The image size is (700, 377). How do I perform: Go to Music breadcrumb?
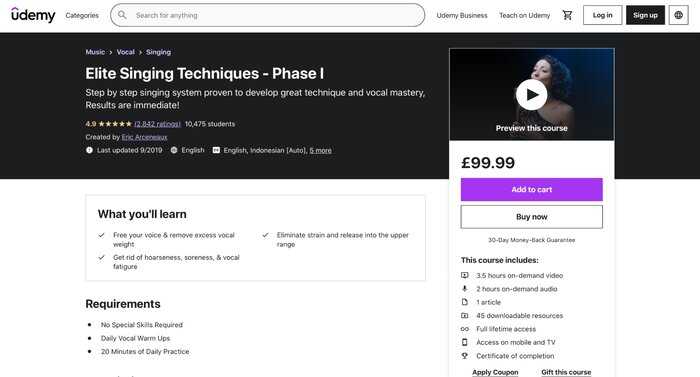coord(95,52)
